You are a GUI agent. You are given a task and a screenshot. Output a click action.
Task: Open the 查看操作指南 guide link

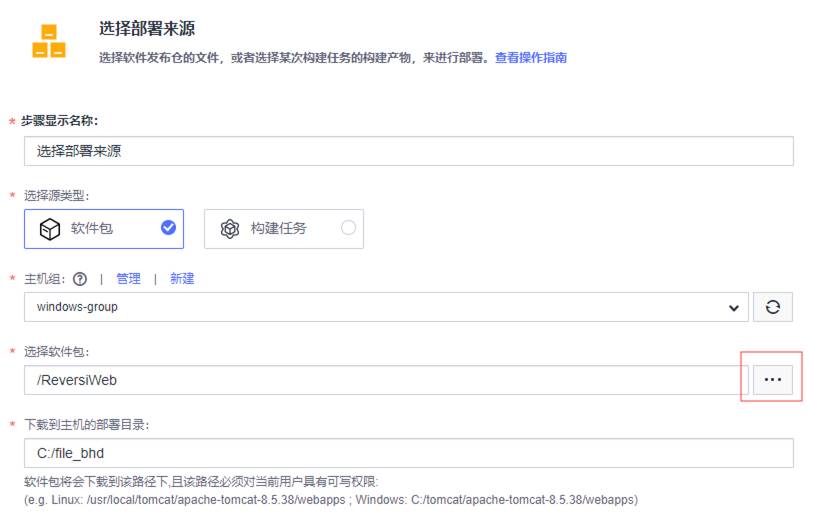coord(530,58)
